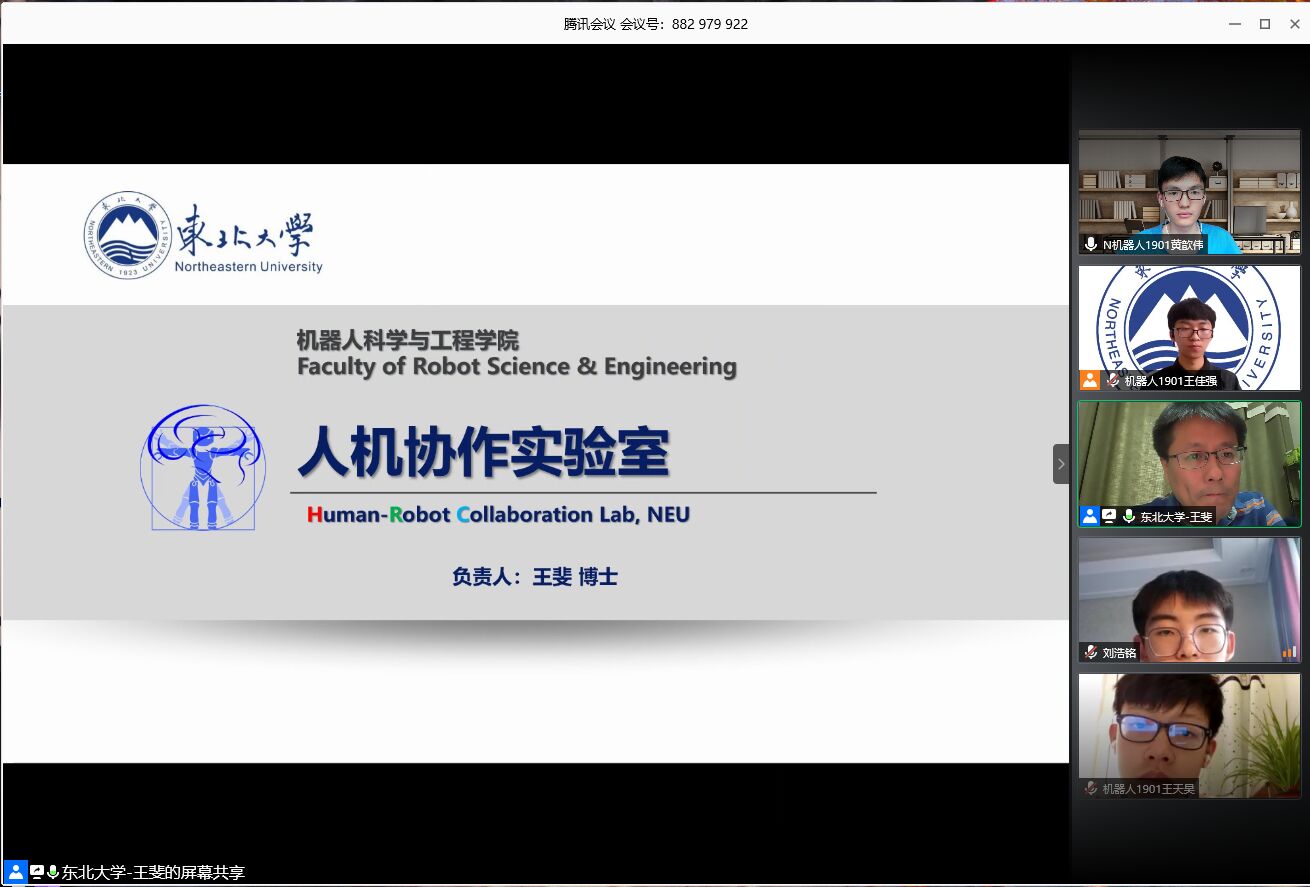Click network signal bars on 刘浩铭's tile
The image size is (1310, 887).
[1289, 652]
